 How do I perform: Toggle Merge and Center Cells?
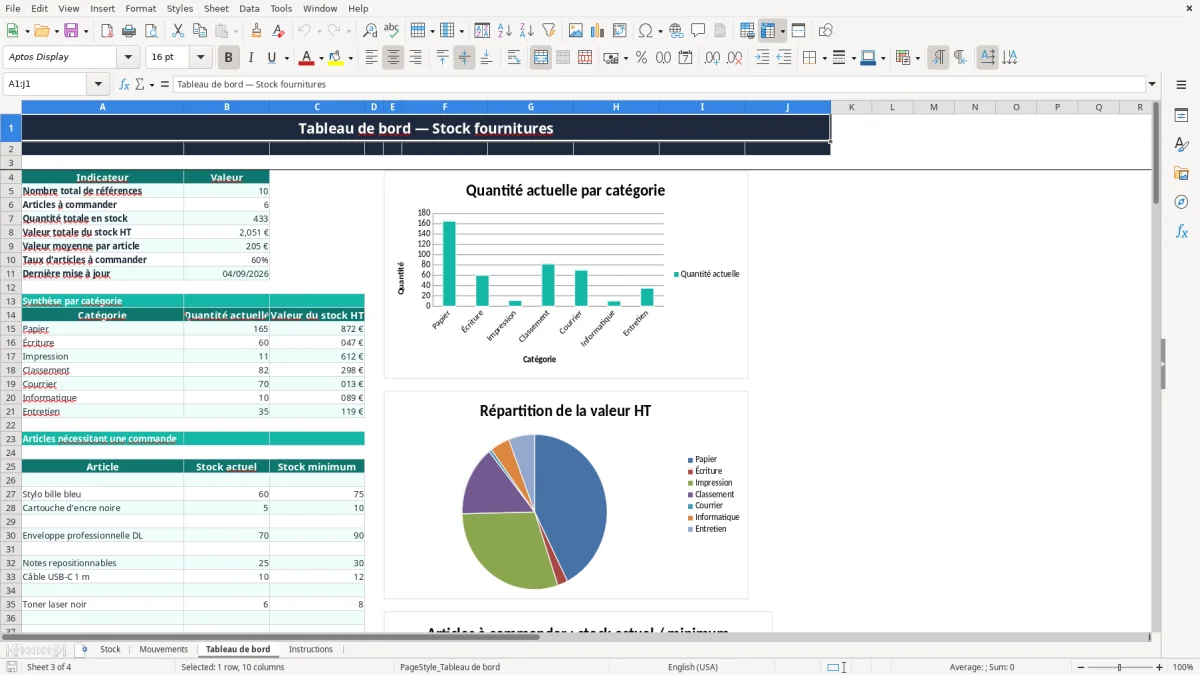tap(541, 58)
